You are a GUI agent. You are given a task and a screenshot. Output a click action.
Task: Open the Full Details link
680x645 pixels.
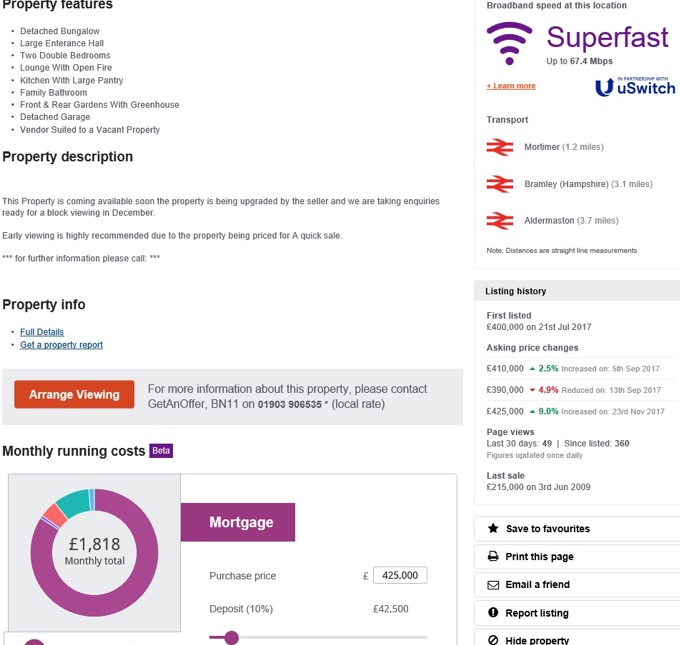click(42, 332)
